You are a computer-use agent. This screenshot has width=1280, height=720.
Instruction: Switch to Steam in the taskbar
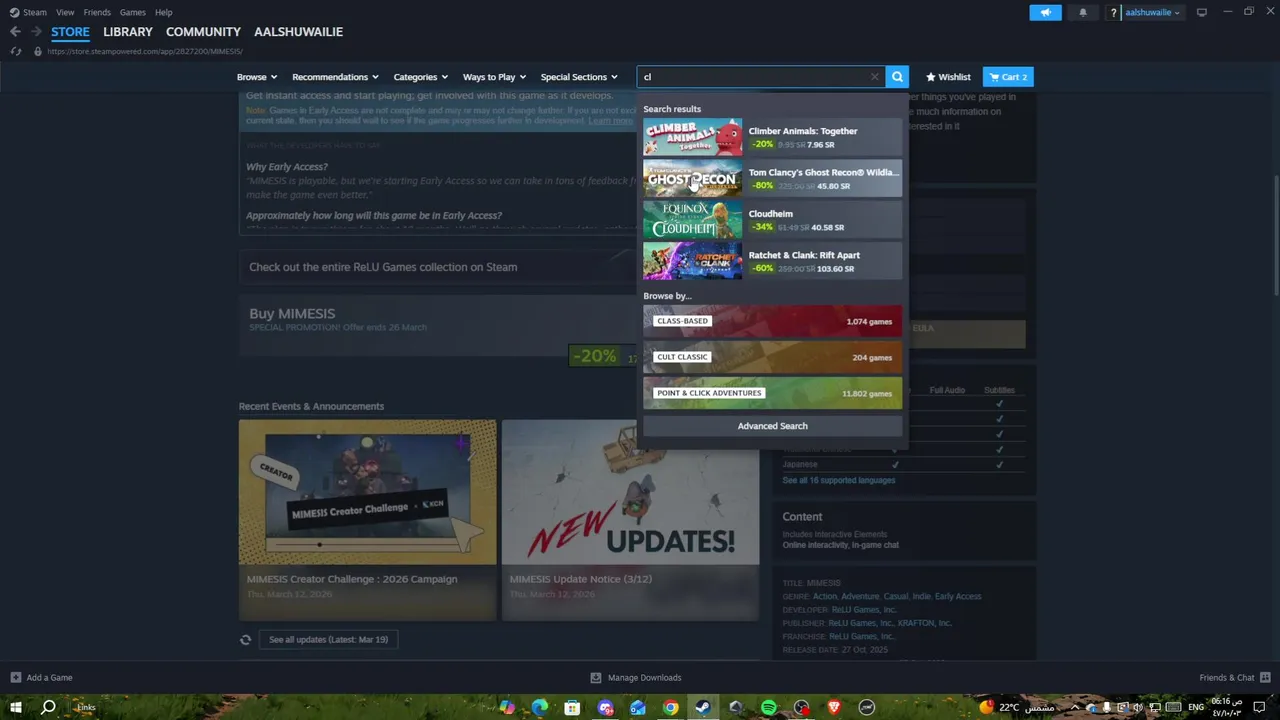click(x=703, y=707)
